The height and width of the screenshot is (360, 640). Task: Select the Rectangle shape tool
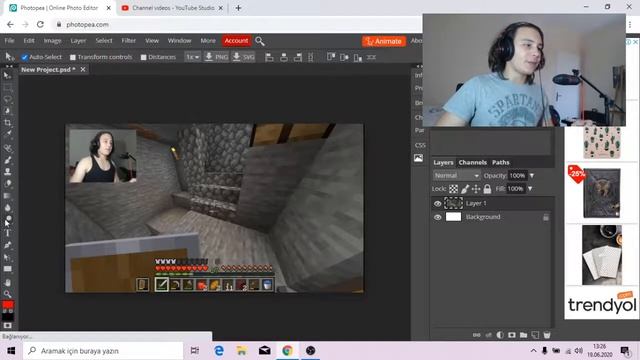[7, 269]
